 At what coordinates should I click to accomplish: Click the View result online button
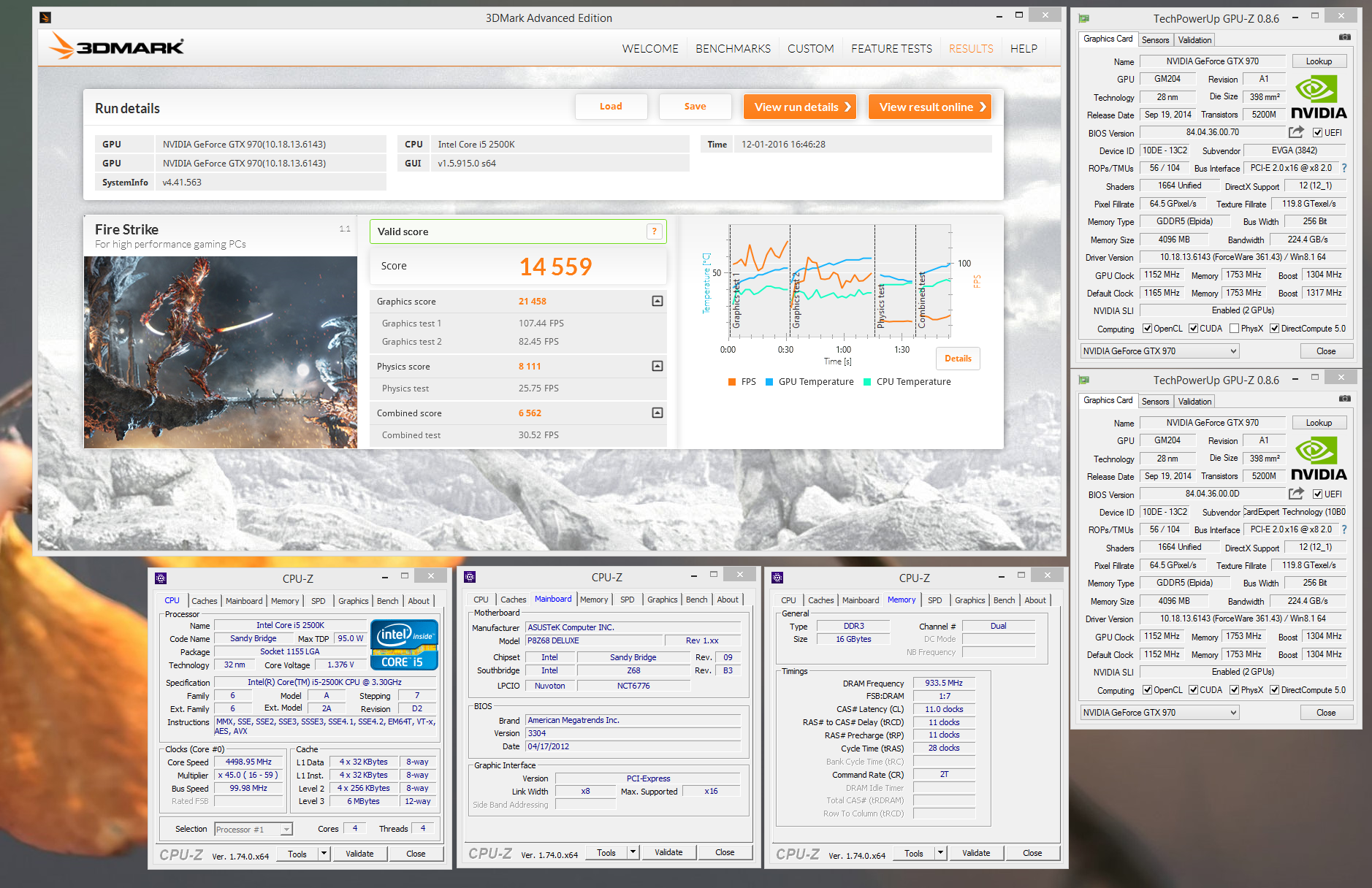pyautogui.click(x=930, y=107)
